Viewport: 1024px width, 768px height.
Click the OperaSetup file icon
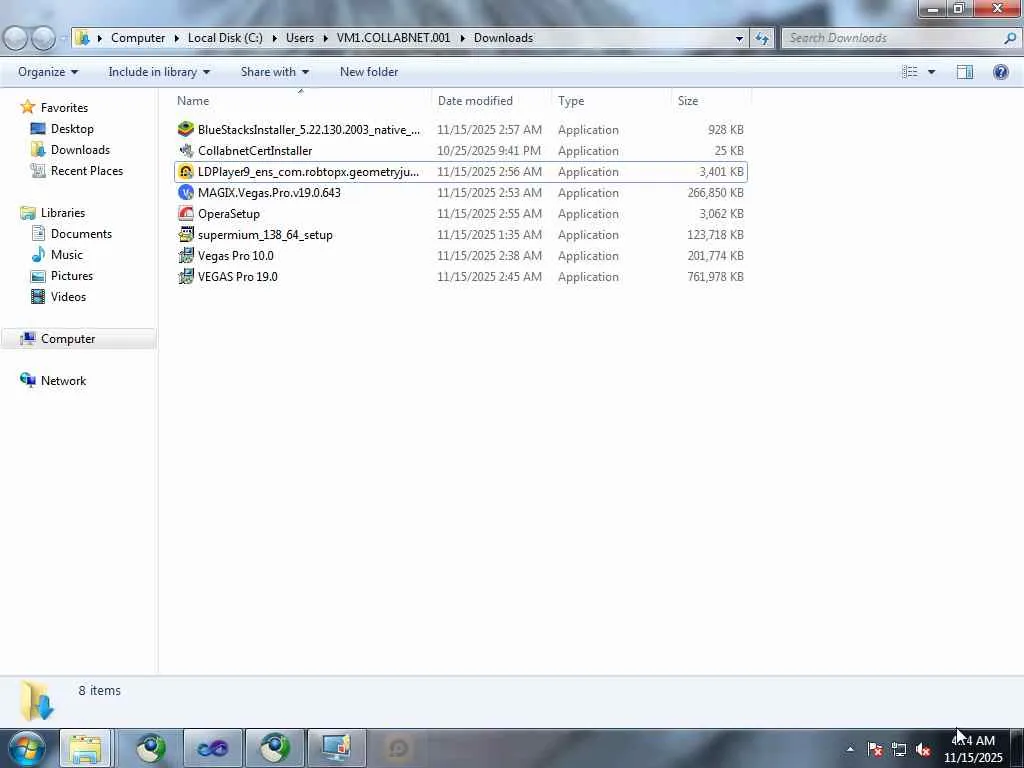coord(186,214)
